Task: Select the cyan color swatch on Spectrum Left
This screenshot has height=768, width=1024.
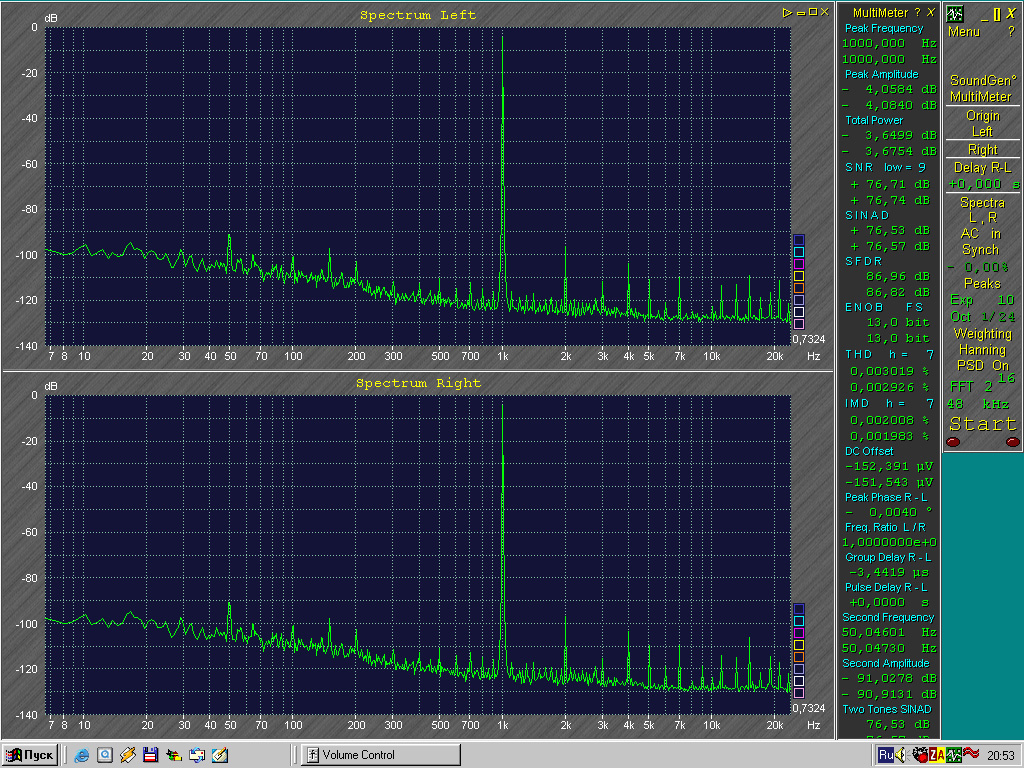Action: [798, 251]
